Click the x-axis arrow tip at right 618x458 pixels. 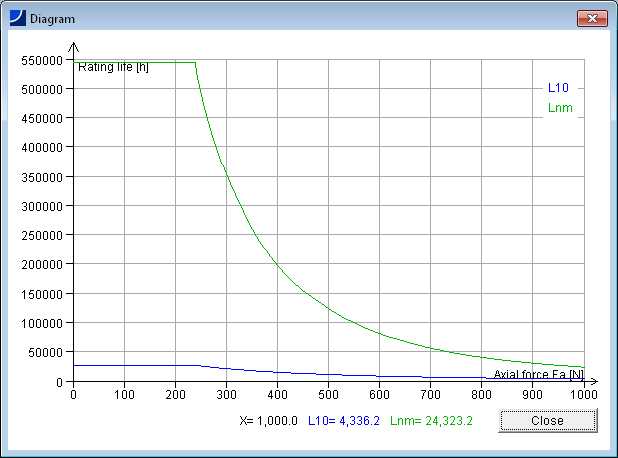[596, 381]
